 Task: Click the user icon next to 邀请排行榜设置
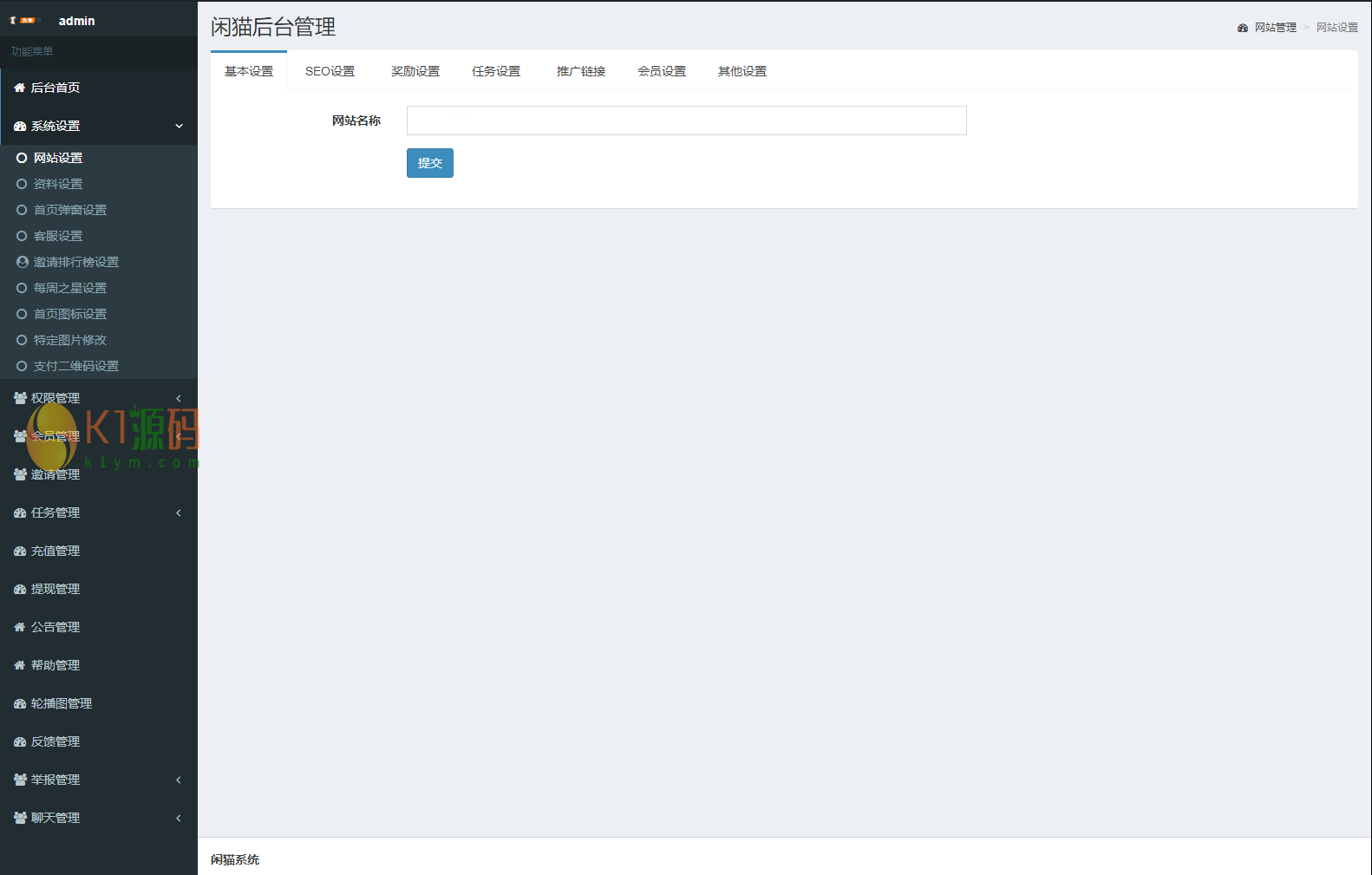(x=23, y=262)
